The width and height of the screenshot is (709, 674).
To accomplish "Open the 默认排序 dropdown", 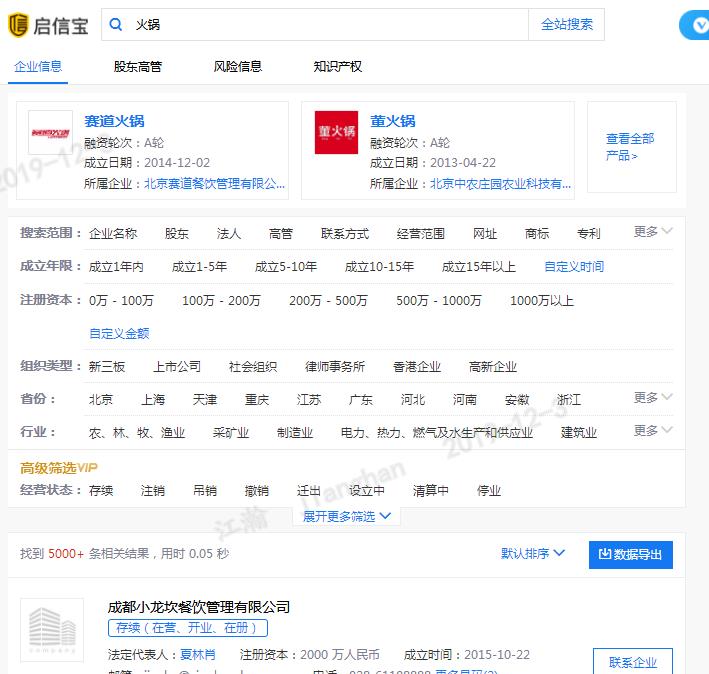I will point(533,554).
